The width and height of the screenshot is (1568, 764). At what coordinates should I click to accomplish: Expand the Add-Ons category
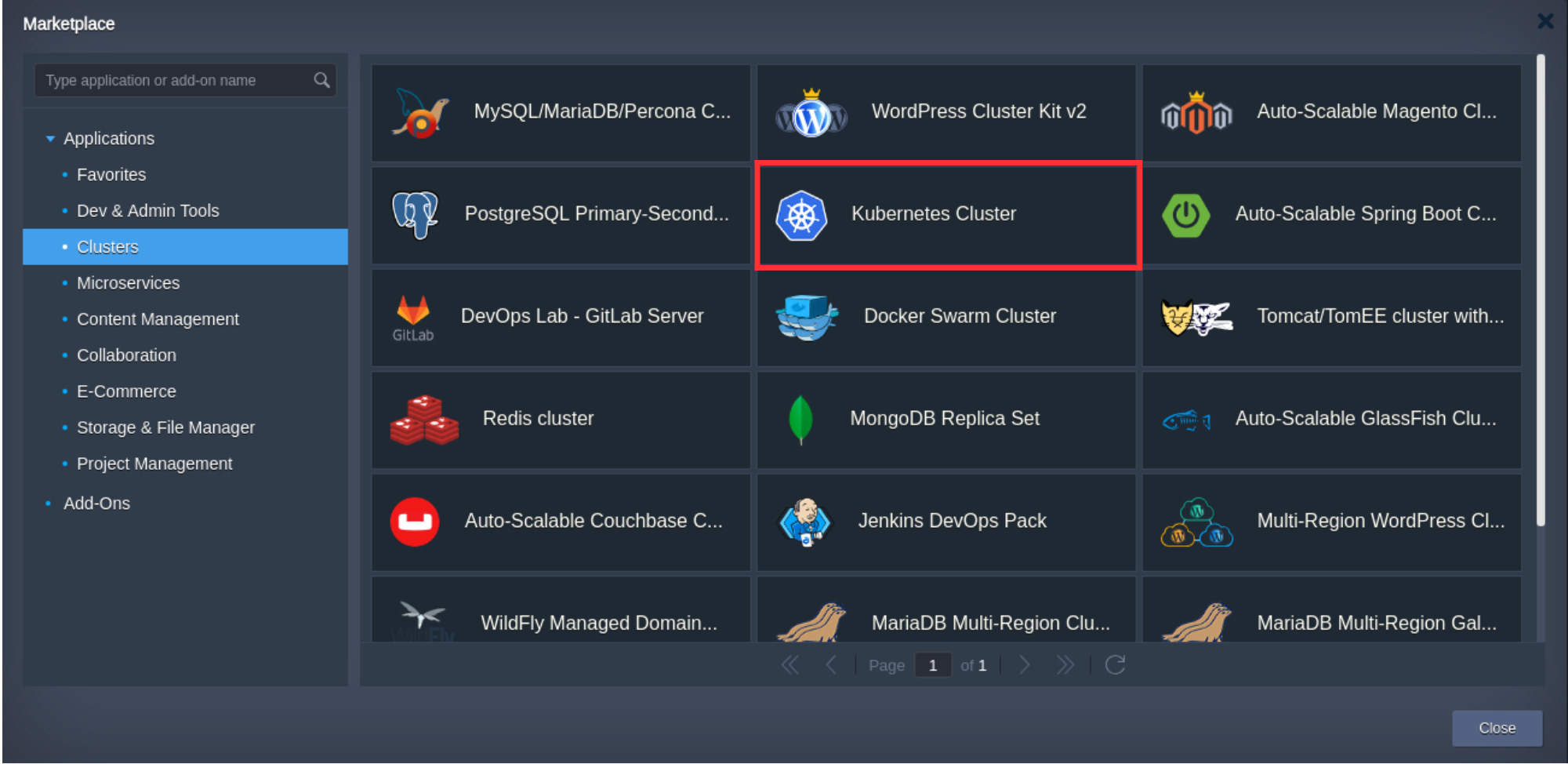point(96,504)
